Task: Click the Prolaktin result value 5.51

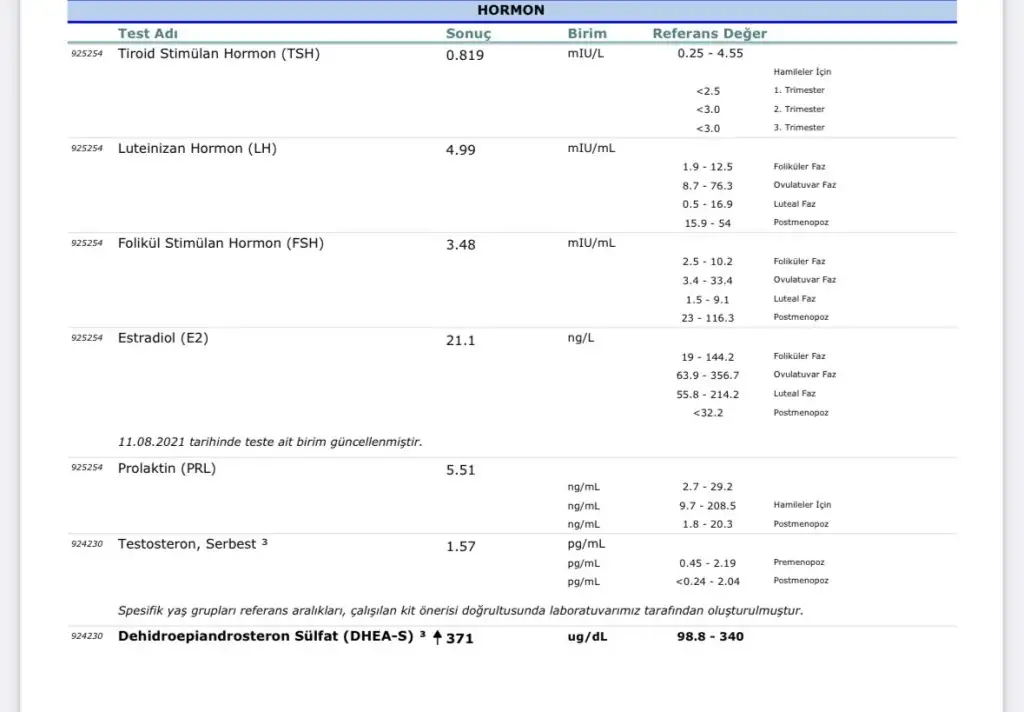Action: point(460,469)
